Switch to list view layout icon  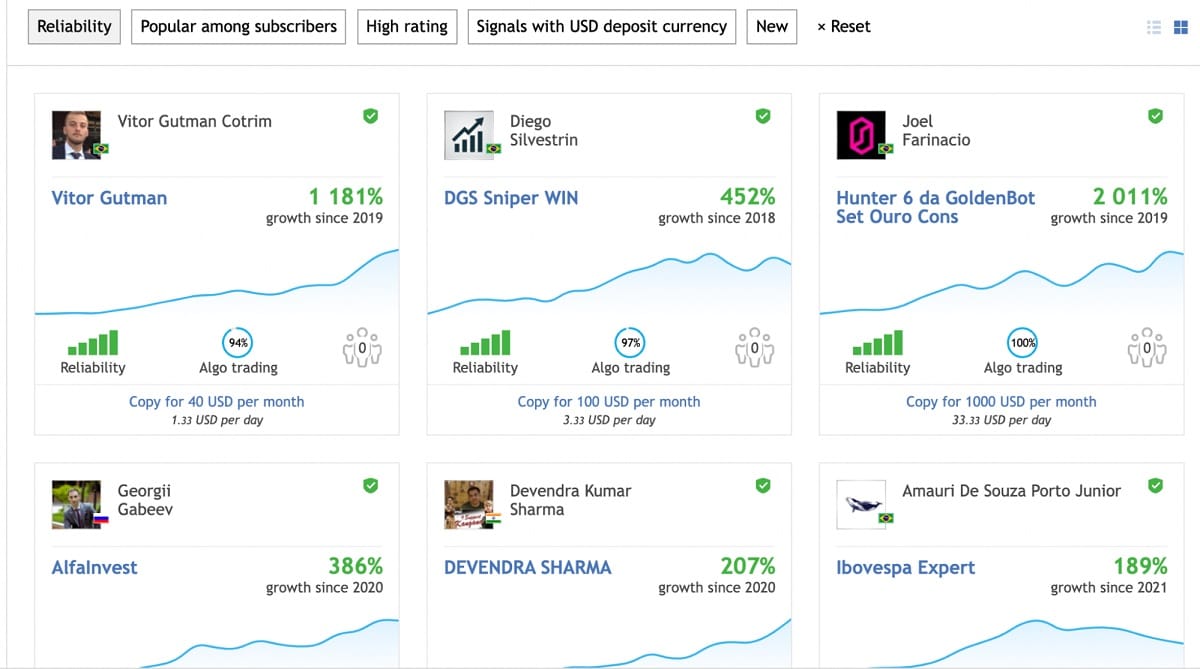point(1154,28)
